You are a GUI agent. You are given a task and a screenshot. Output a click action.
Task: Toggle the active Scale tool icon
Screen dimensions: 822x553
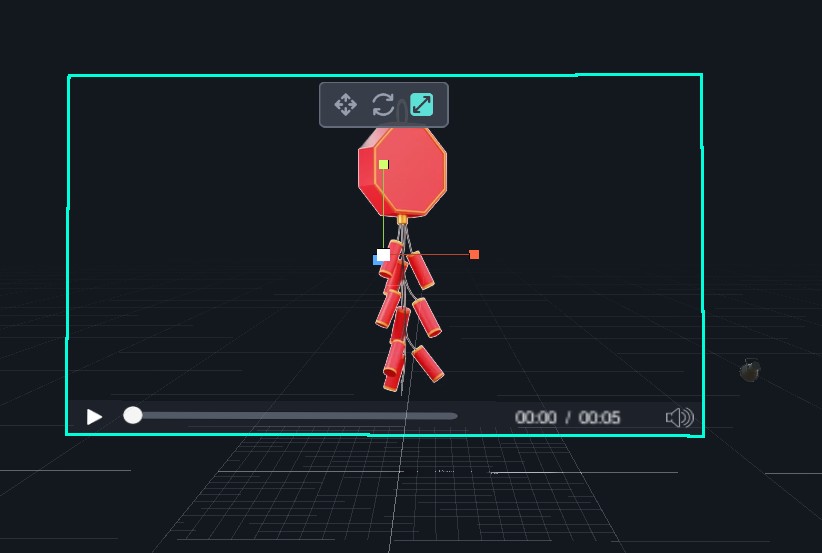click(422, 105)
